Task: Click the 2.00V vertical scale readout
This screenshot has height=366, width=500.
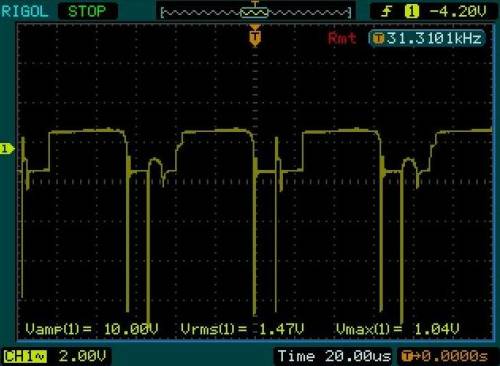Action: (x=83, y=356)
